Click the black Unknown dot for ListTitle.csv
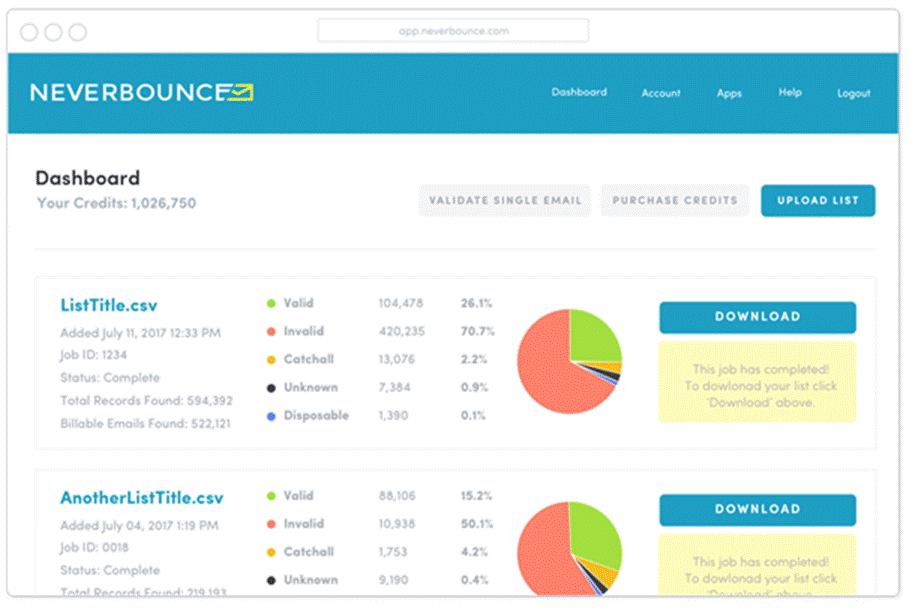 [x=270, y=388]
